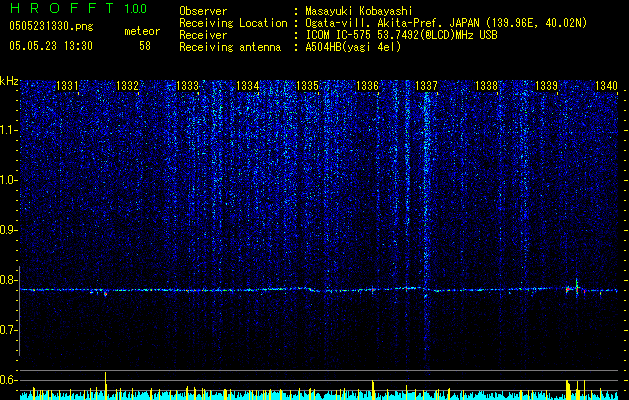The width and height of the screenshot is (629, 400).
Task: Click the 0.7 frequency axis label
Action: 9,330
